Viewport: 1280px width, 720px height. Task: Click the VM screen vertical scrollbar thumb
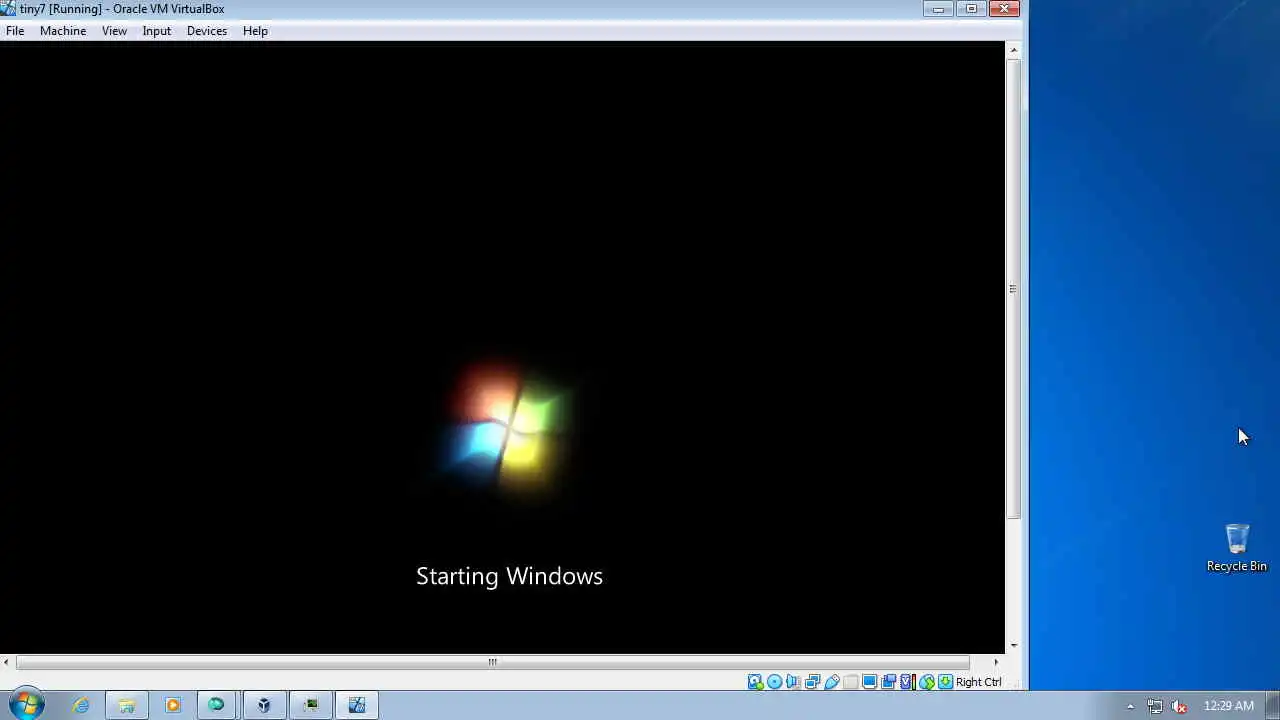click(1013, 288)
